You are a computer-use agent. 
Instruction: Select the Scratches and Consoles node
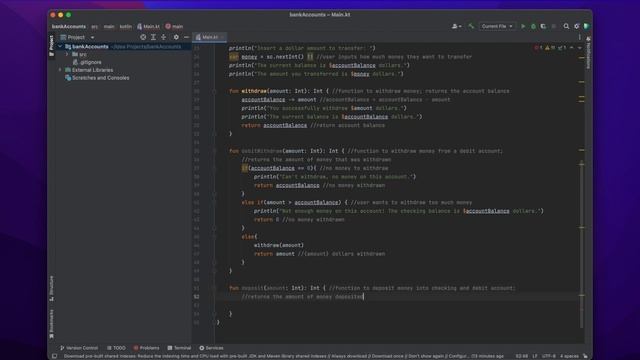97,78
